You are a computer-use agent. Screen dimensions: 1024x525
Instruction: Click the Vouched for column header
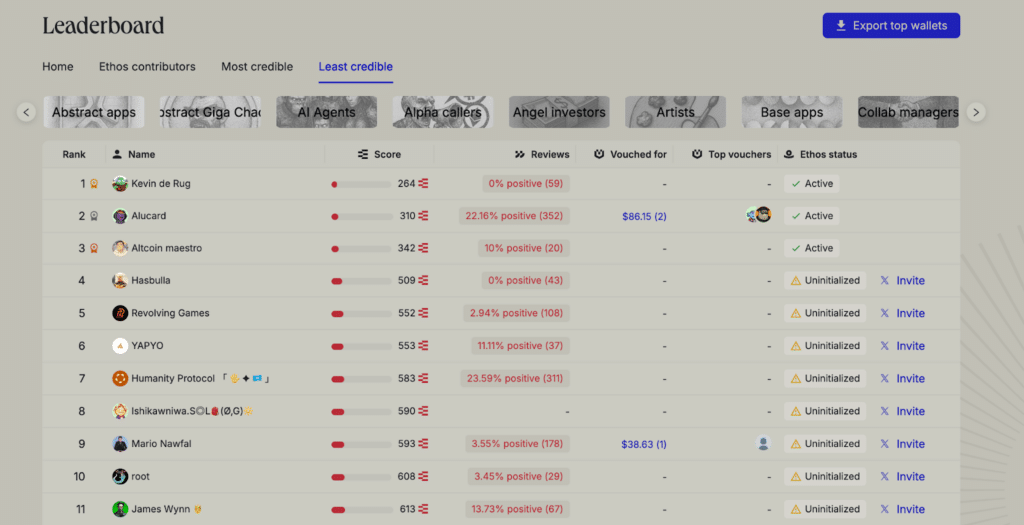click(x=630, y=154)
